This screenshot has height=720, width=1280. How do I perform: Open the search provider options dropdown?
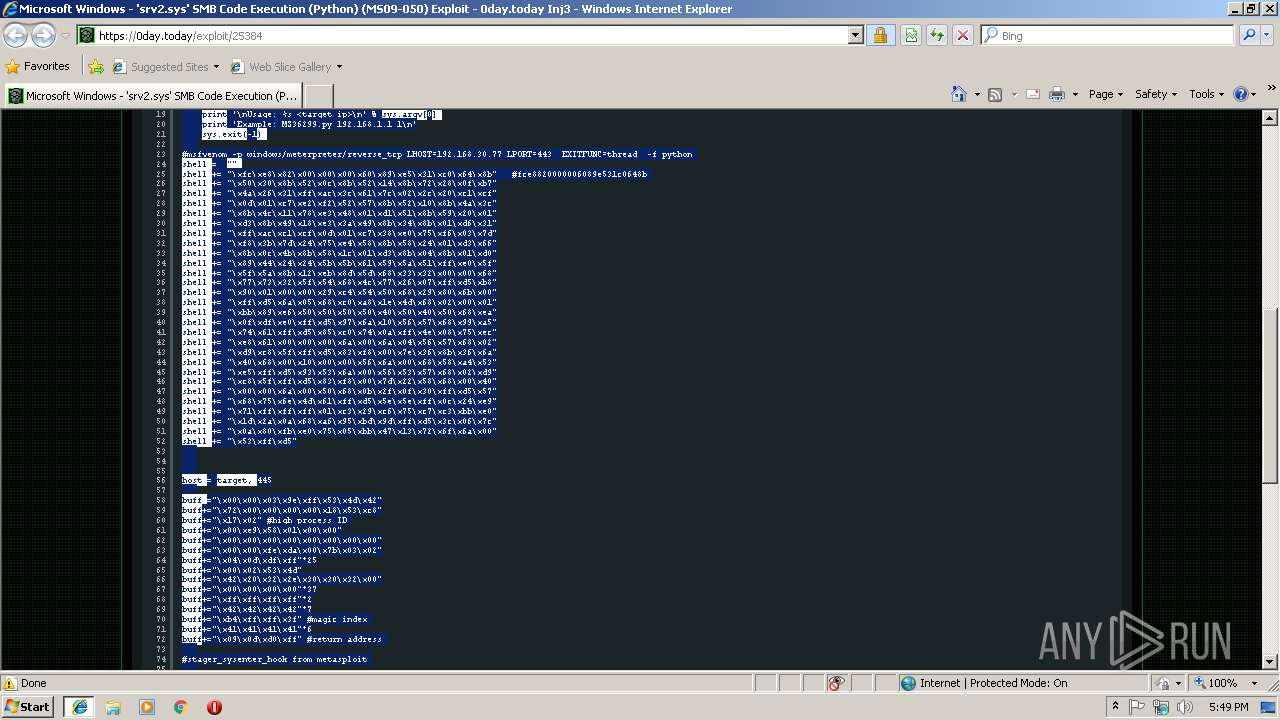1267,36
